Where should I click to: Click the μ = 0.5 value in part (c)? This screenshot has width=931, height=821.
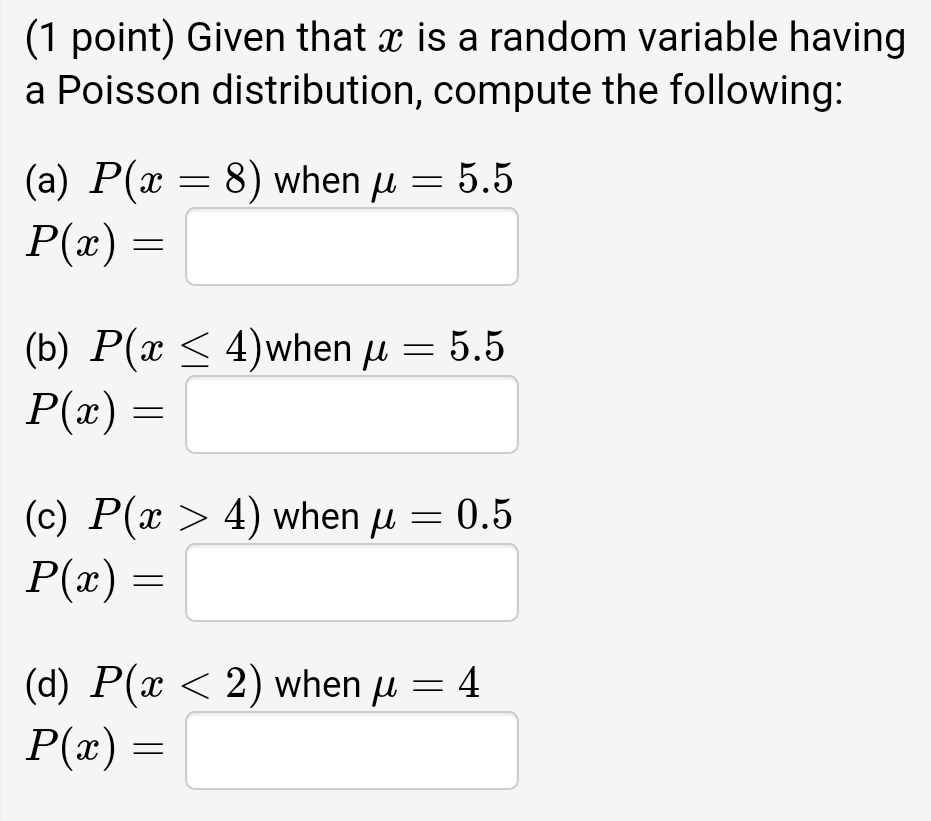[x=442, y=516]
